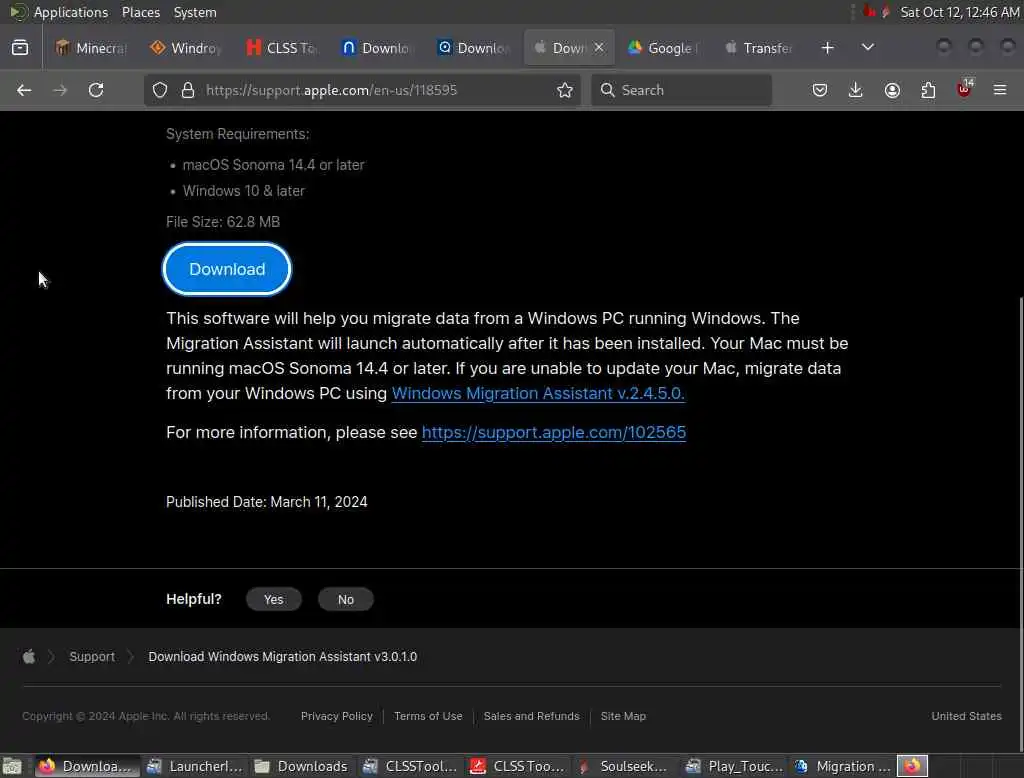The width and height of the screenshot is (1024, 778).
Task: Open the Firefox downloads panel
Action: click(856, 90)
